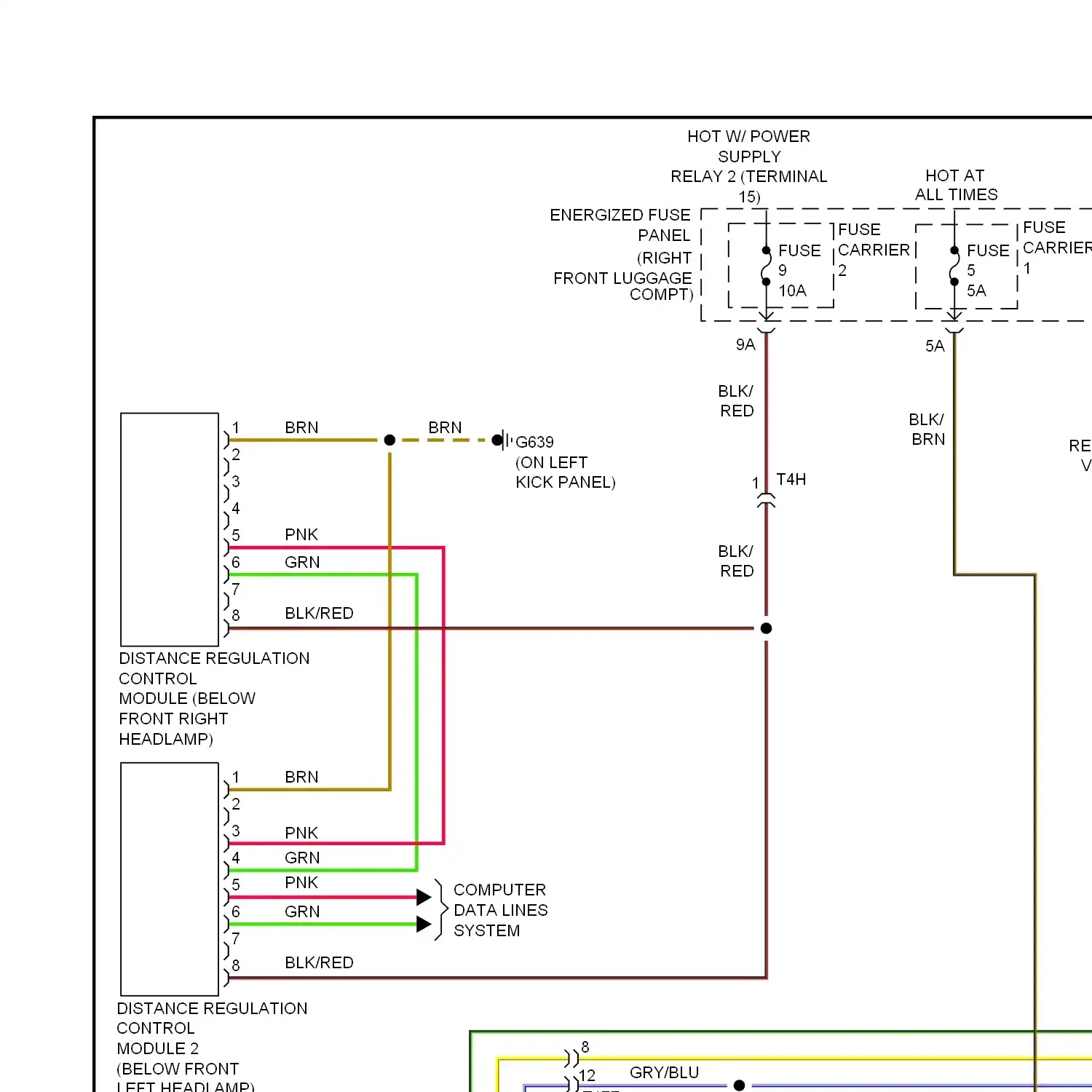The width and height of the screenshot is (1092, 1092).
Task: Select the 'HOT W/ POWER SUPPLY RELAY 2' label
Action: click(x=748, y=167)
